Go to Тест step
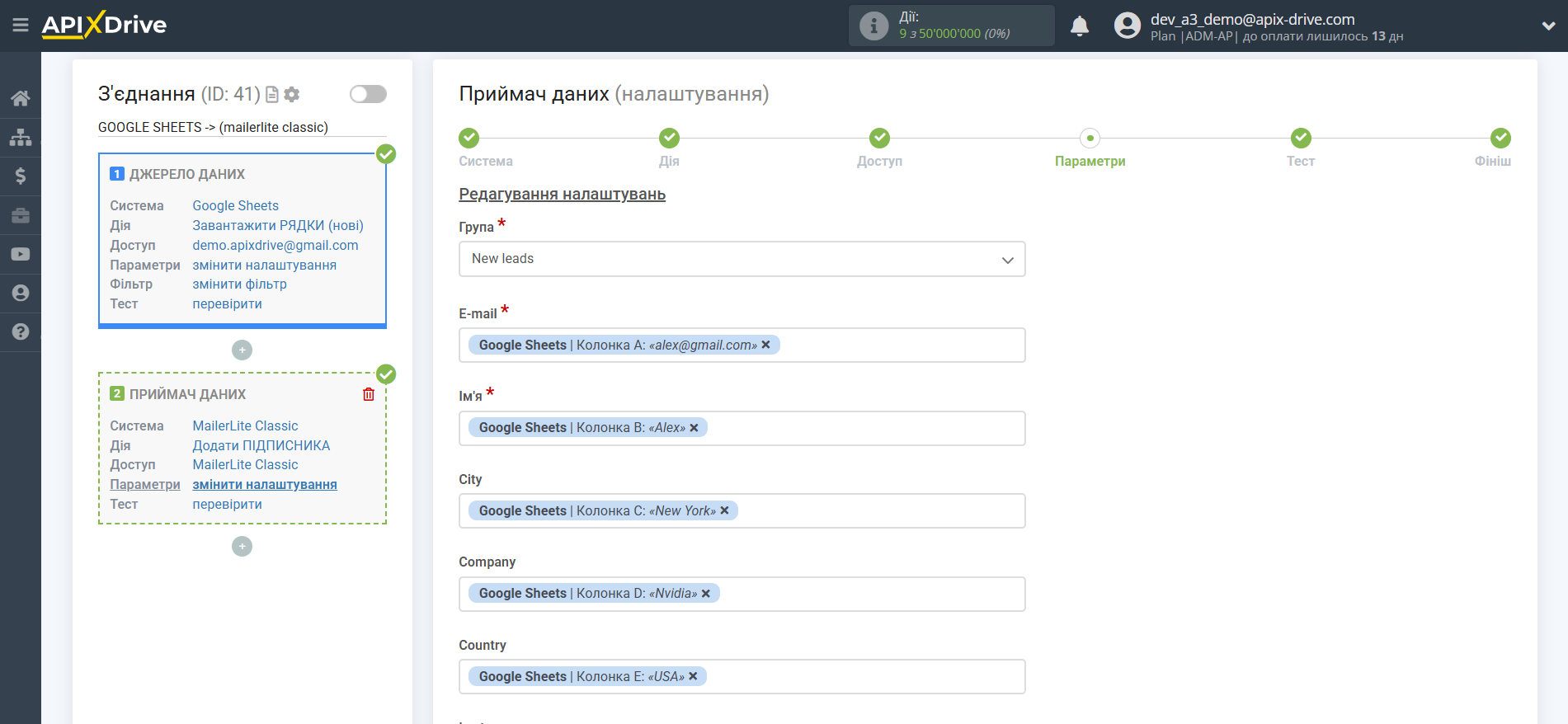Screen dimensions: 1568x724 tap(1301, 138)
